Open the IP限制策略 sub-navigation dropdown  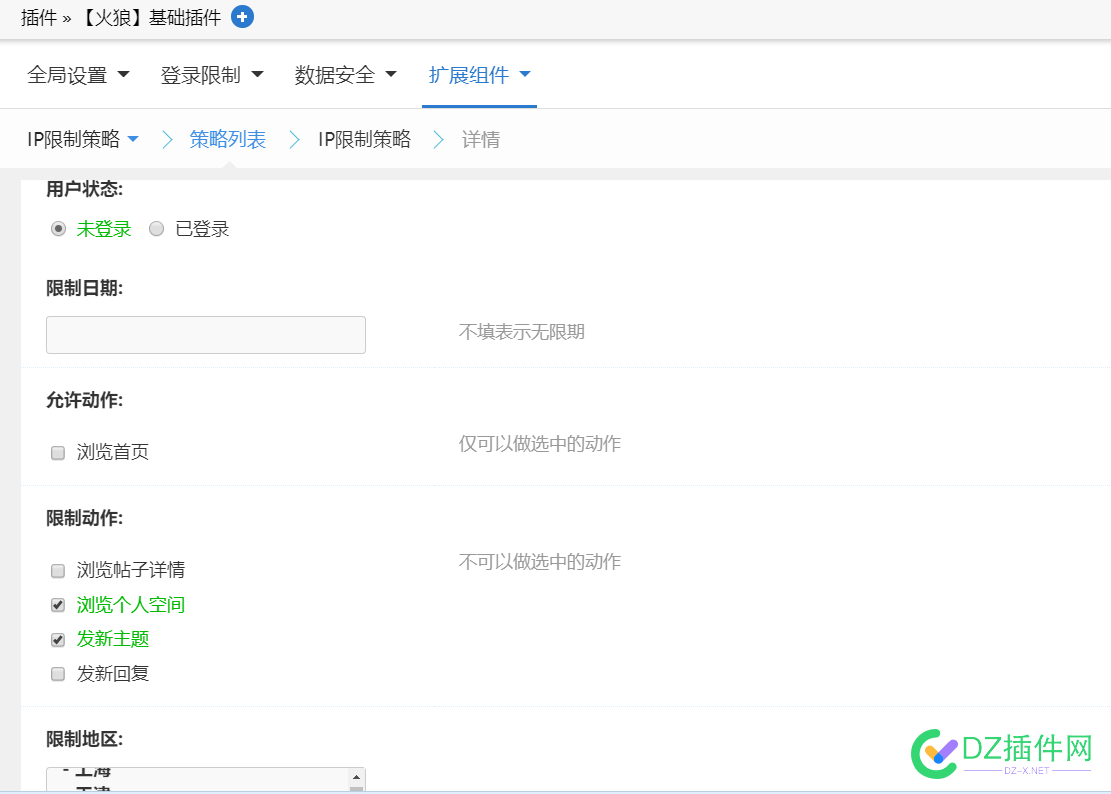click(82, 139)
